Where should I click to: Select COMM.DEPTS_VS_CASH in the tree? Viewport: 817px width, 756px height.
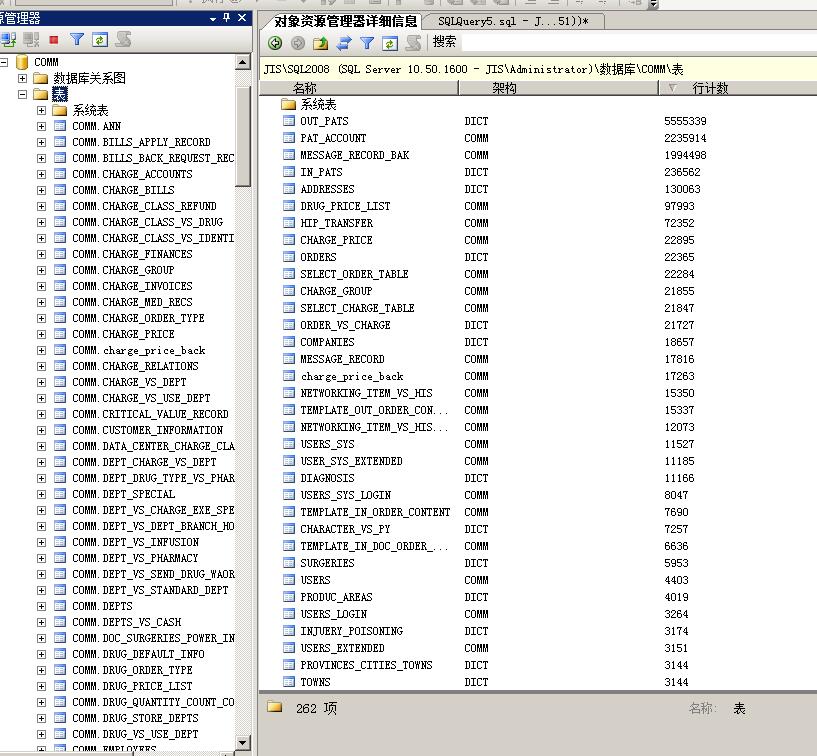(127, 622)
